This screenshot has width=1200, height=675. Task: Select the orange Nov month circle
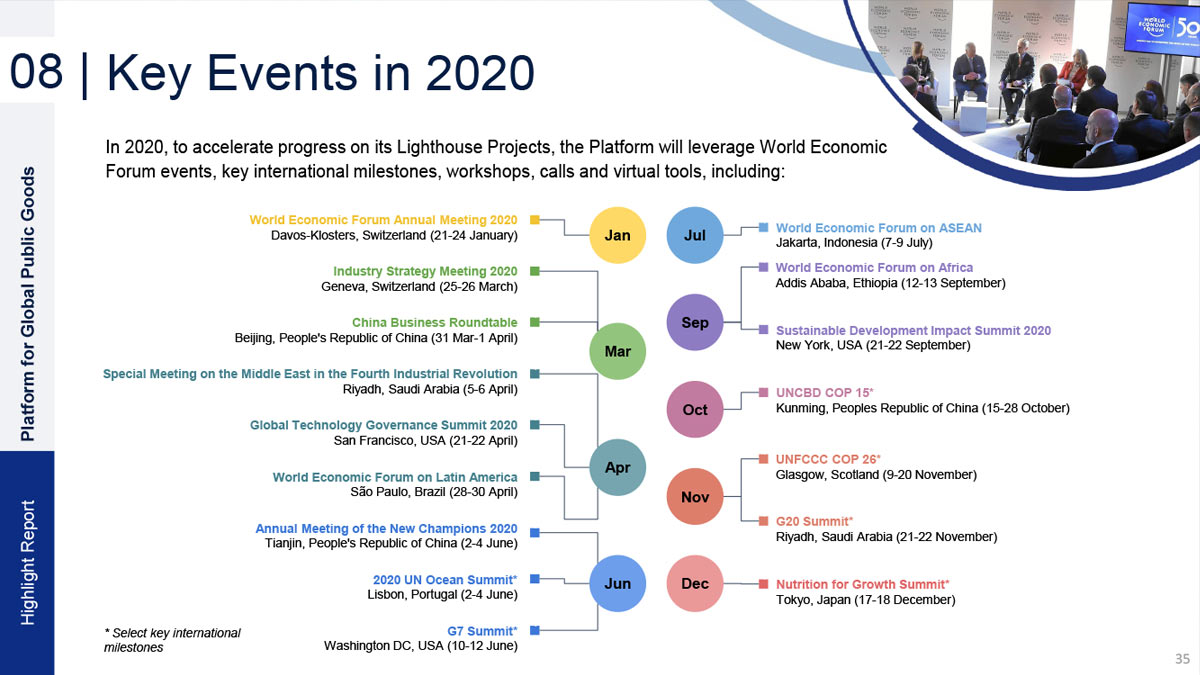point(694,497)
